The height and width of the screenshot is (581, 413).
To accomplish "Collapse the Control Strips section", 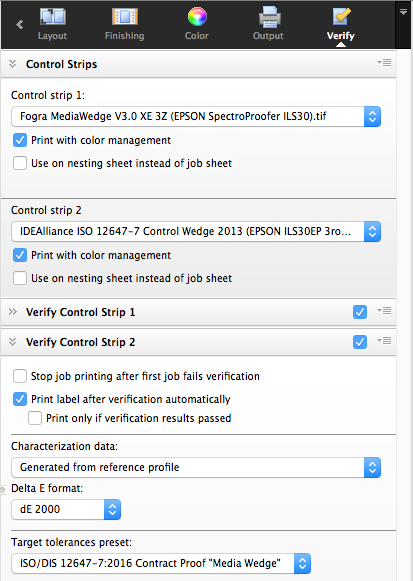I will pyautogui.click(x=13, y=64).
